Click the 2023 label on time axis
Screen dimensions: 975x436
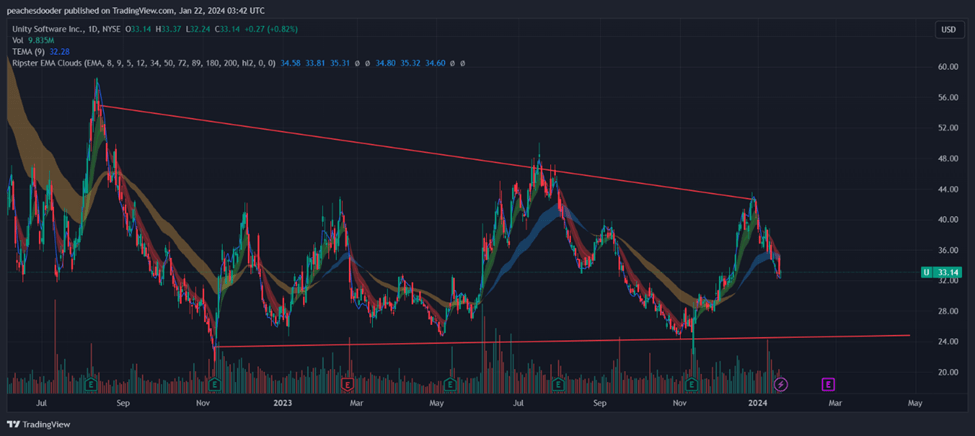[283, 403]
